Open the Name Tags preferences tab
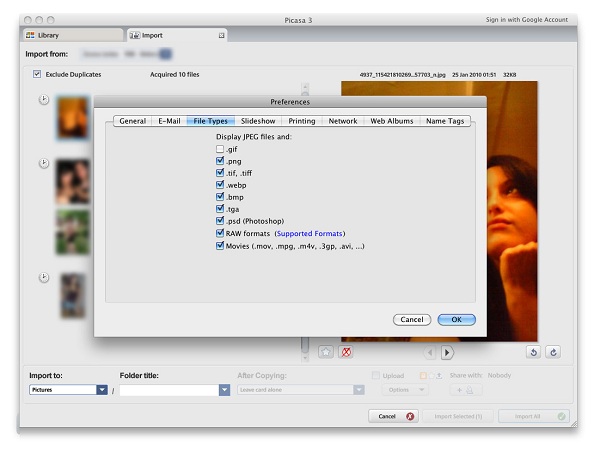Image resolution: width=600 pixels, height=451 pixels. pyautogui.click(x=445, y=121)
